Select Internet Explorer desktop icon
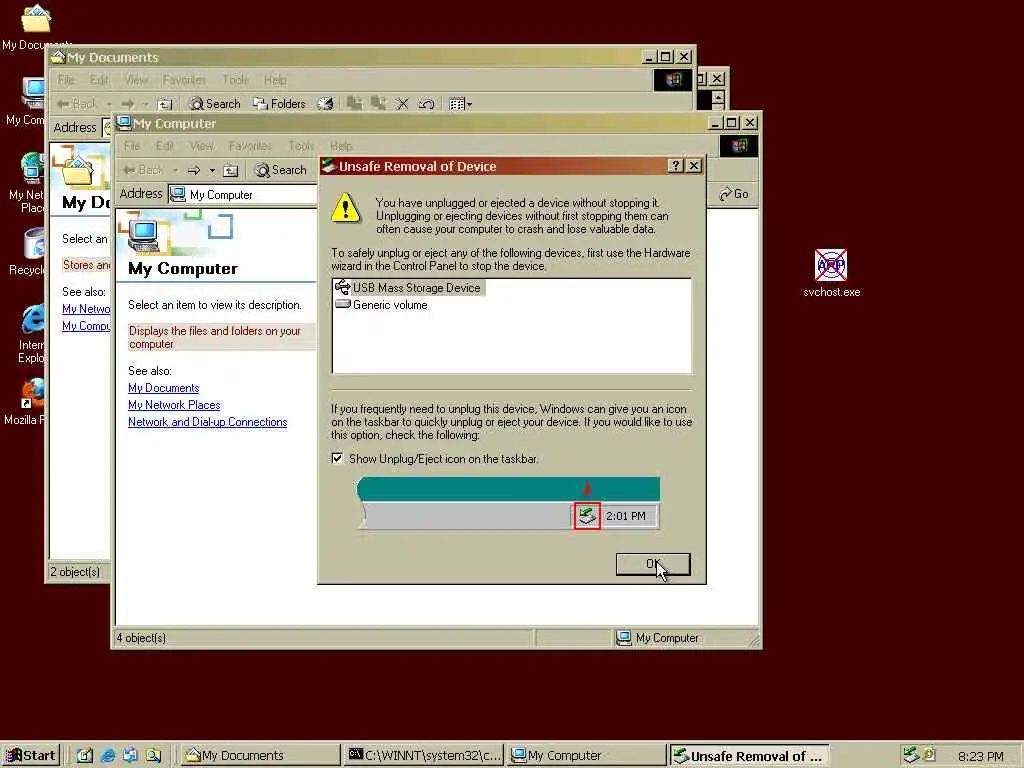Image resolution: width=1024 pixels, height=768 pixels. pyautogui.click(x=31, y=333)
